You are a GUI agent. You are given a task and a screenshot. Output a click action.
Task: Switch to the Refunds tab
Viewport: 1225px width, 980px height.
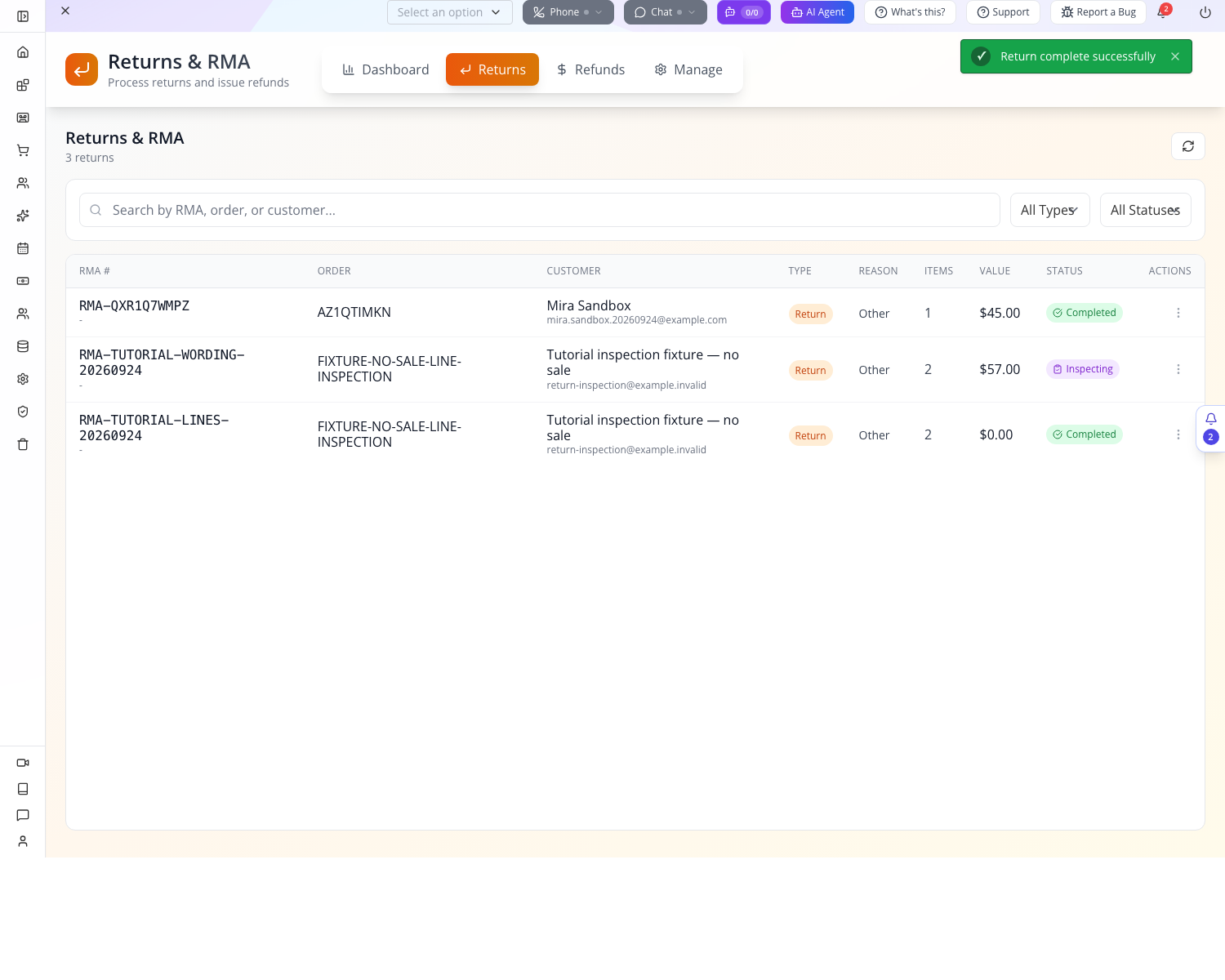click(x=590, y=69)
